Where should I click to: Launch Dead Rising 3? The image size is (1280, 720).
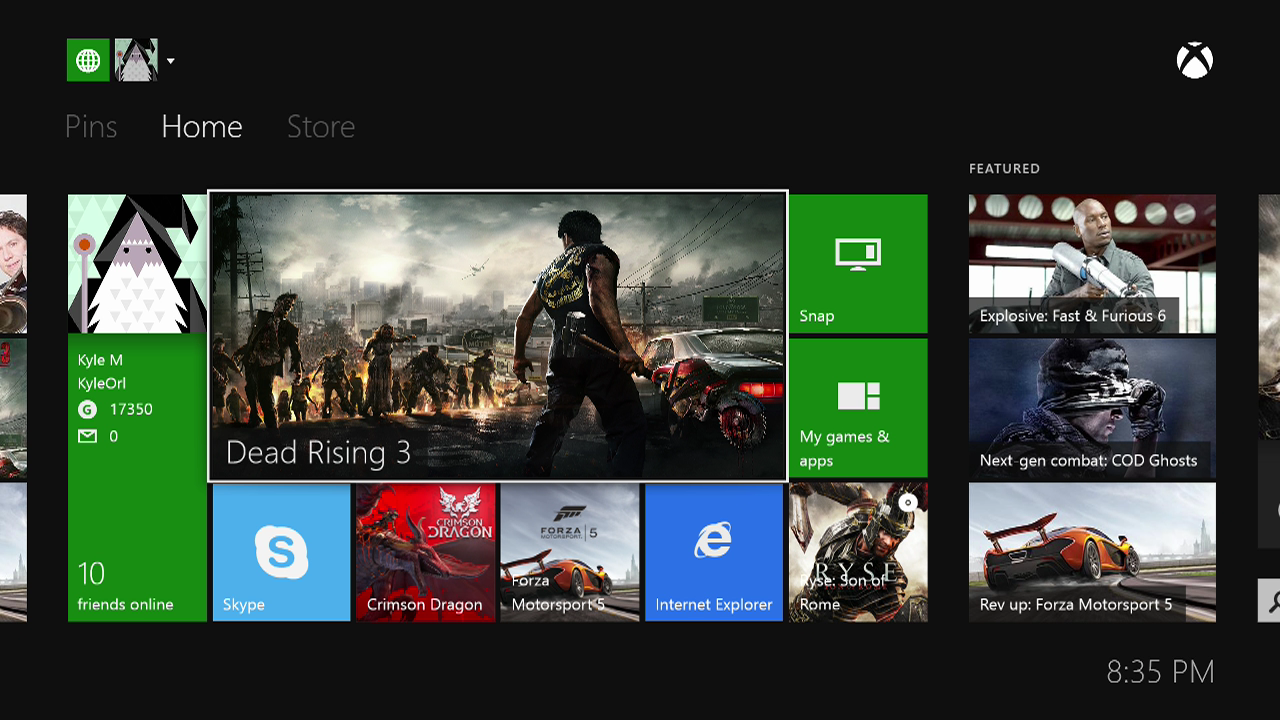tap(497, 335)
